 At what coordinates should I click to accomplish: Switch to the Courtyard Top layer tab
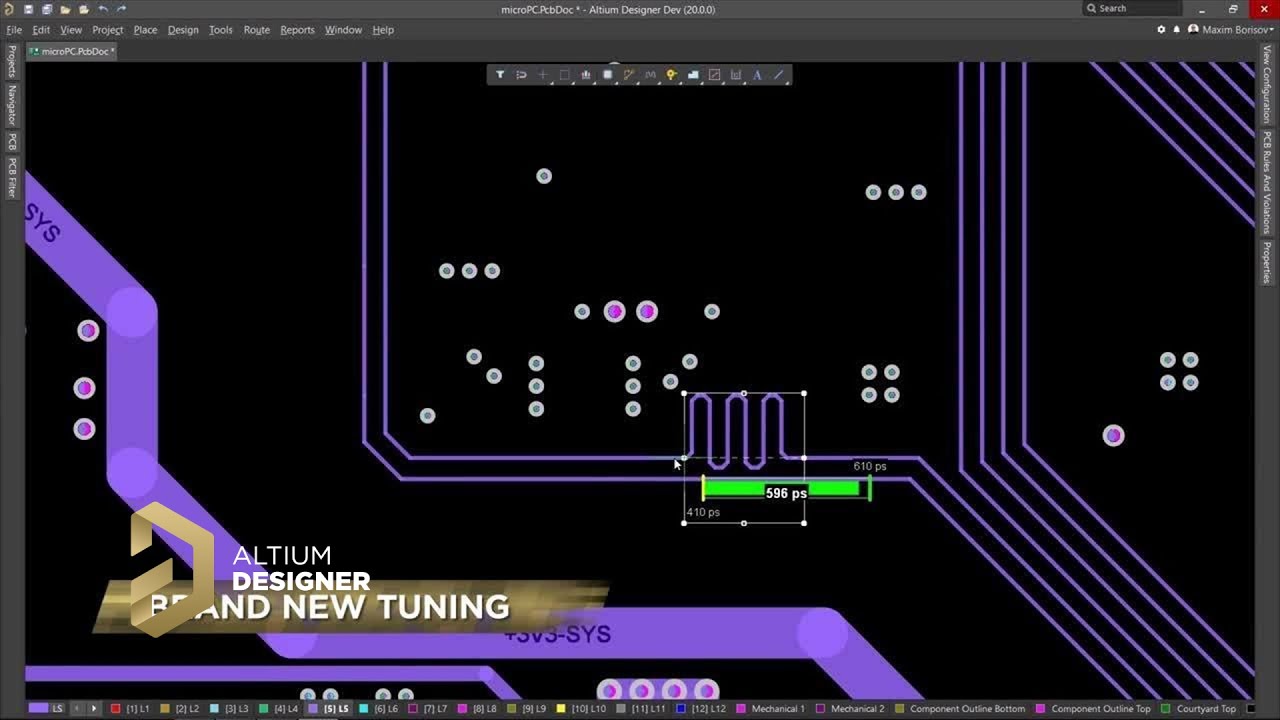point(1198,708)
